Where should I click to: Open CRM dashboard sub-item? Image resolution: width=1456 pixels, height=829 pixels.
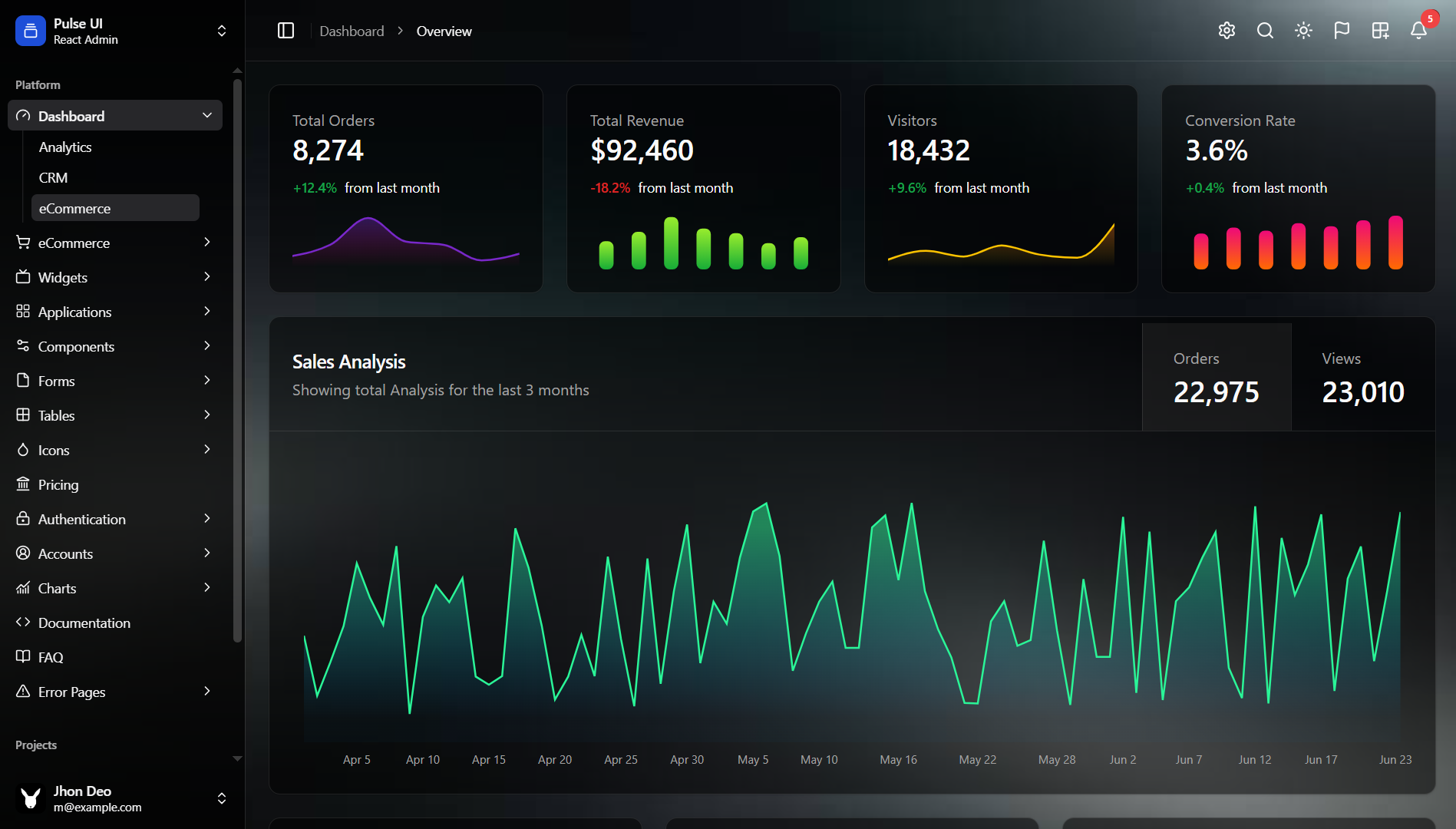tap(53, 177)
